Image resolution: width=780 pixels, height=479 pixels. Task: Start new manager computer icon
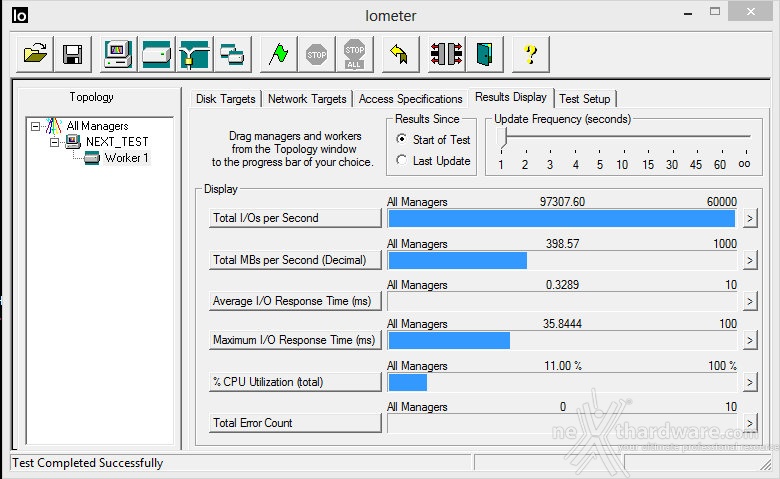pos(118,54)
